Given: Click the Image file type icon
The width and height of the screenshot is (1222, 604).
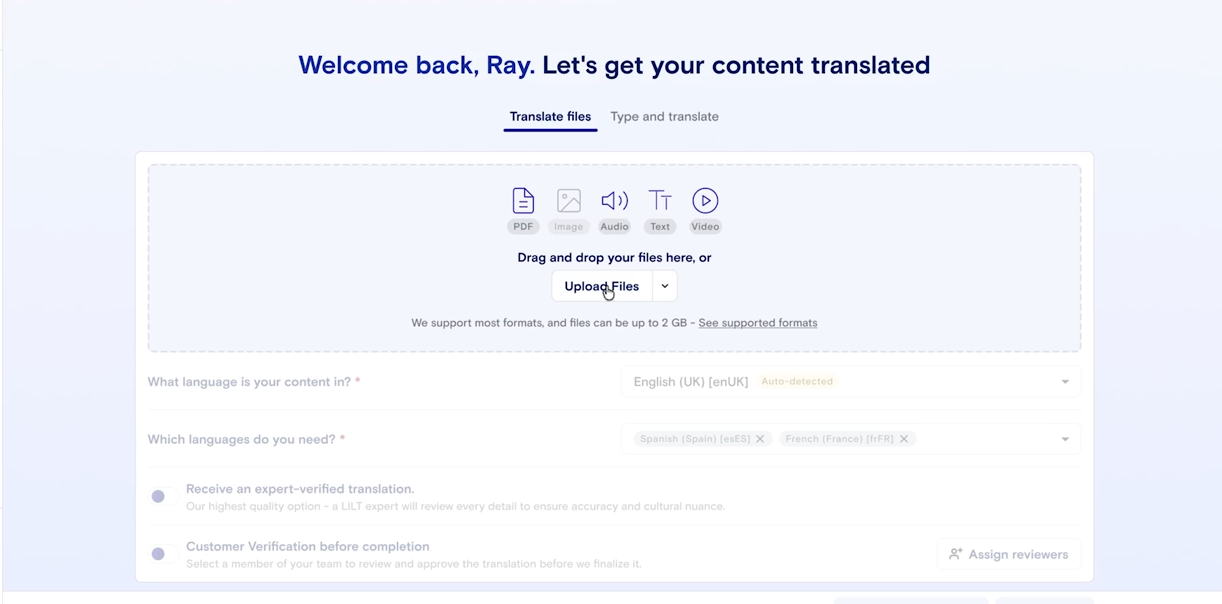Looking at the screenshot, I should click(568, 200).
